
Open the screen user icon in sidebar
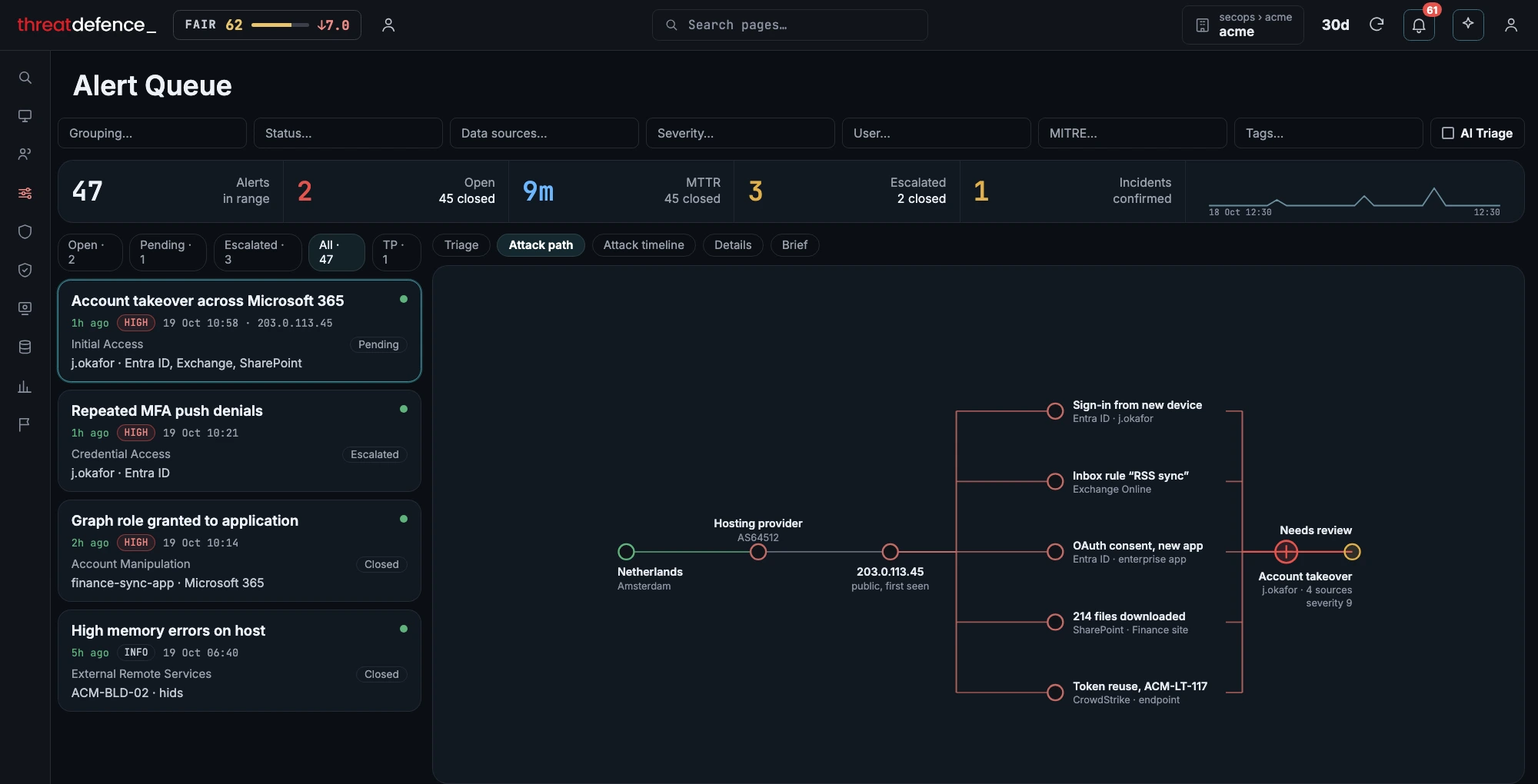[25, 308]
